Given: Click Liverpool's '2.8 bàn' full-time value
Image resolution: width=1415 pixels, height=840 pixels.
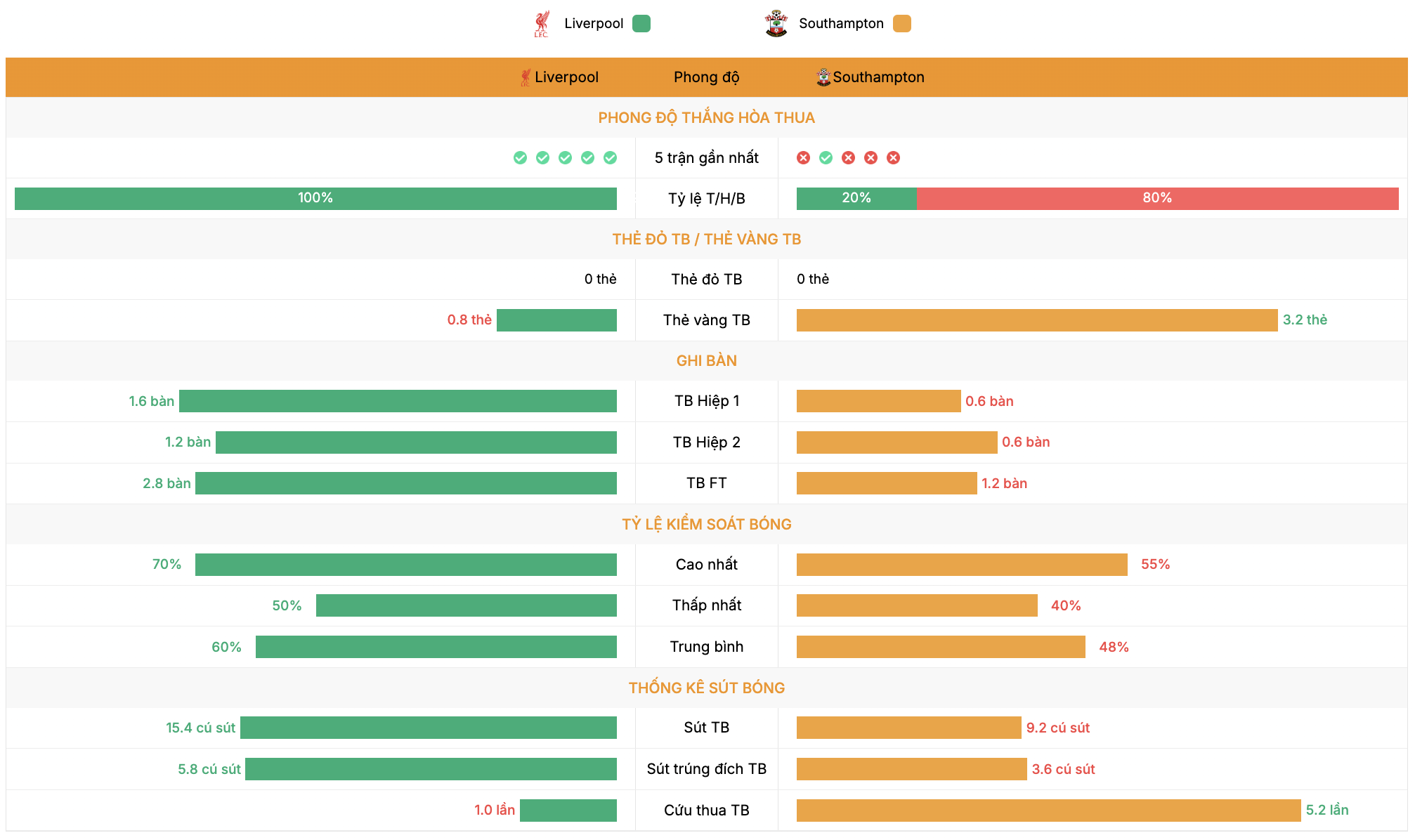Looking at the screenshot, I should pos(167,483).
